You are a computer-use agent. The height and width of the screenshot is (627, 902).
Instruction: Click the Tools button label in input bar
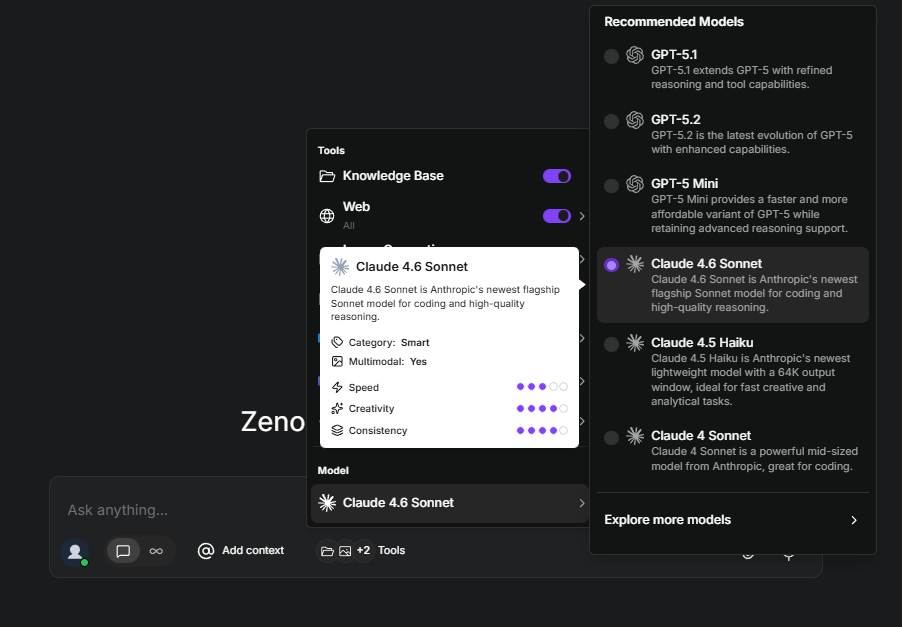point(392,550)
